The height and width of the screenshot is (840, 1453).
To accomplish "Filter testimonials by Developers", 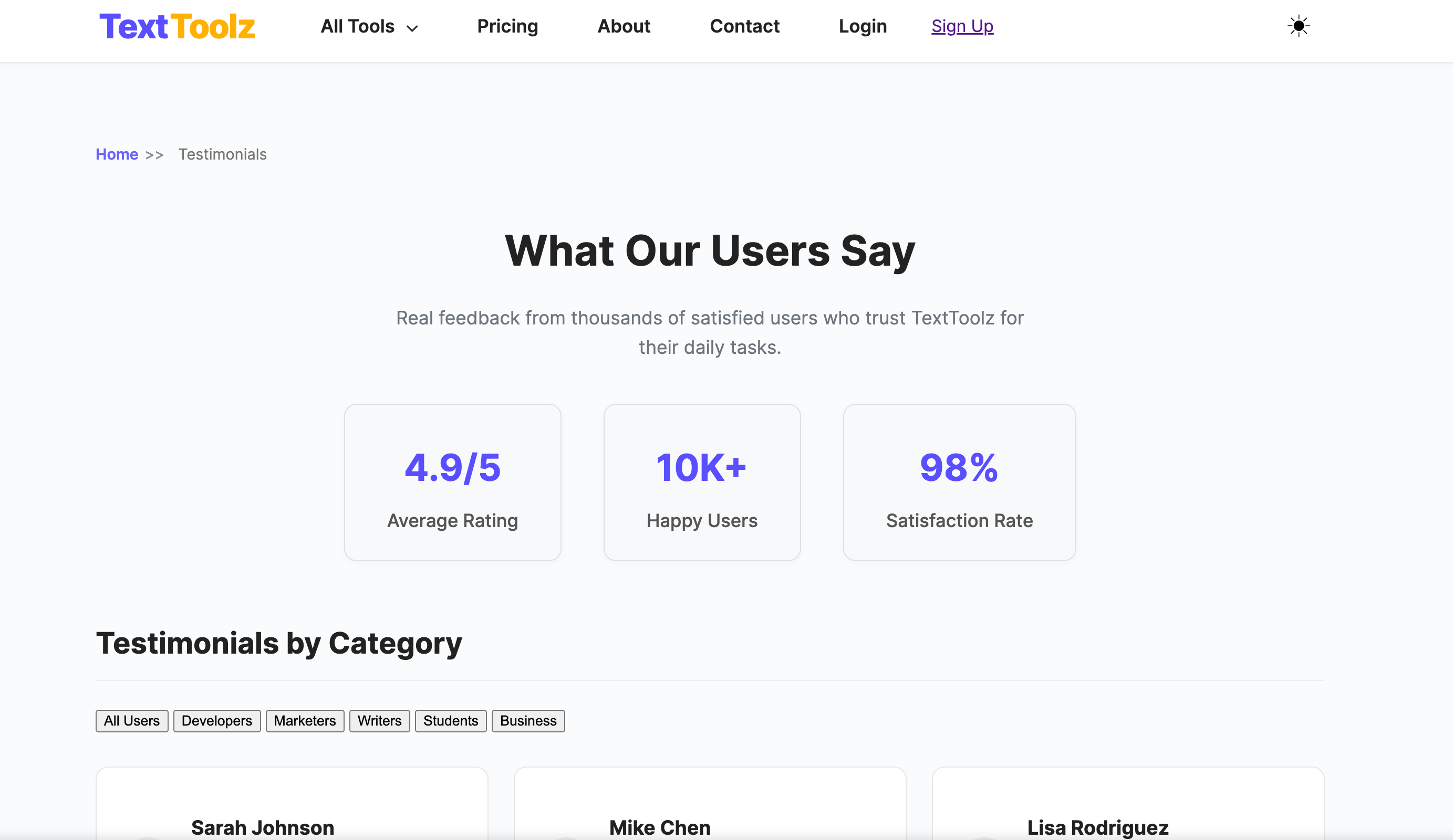I will pyautogui.click(x=217, y=721).
